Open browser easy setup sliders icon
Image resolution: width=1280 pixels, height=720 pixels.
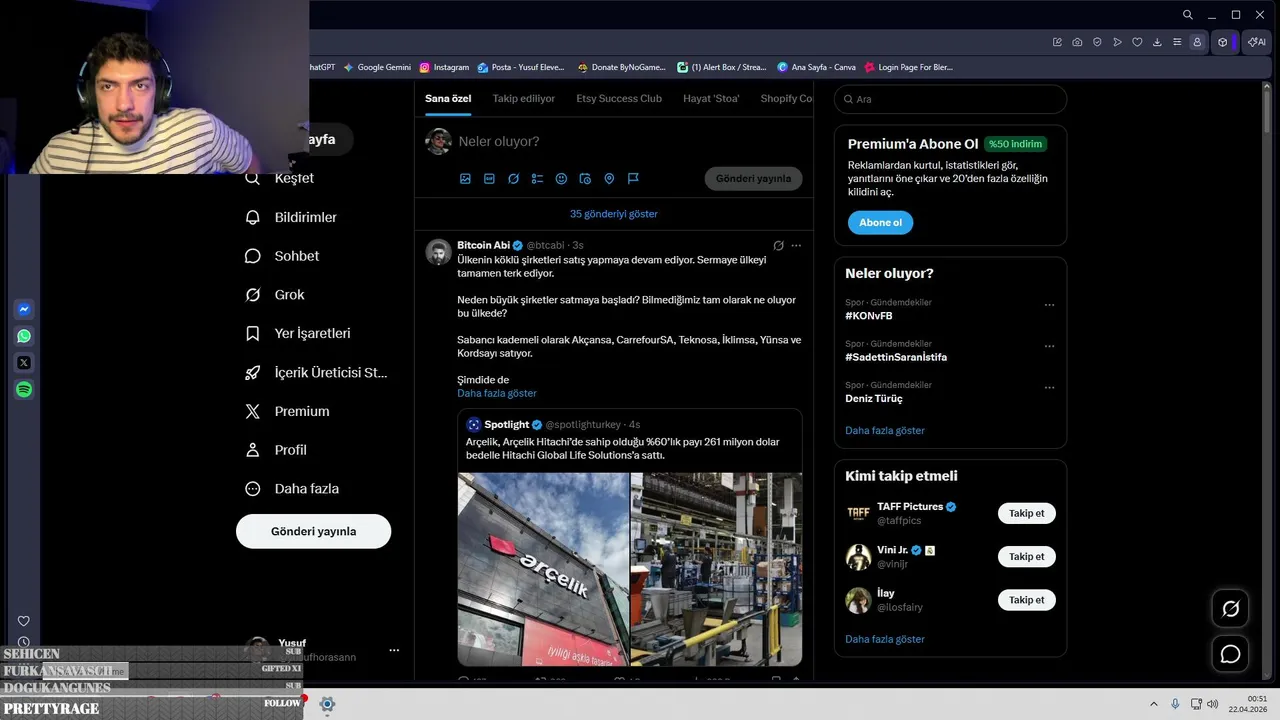tap(1177, 42)
